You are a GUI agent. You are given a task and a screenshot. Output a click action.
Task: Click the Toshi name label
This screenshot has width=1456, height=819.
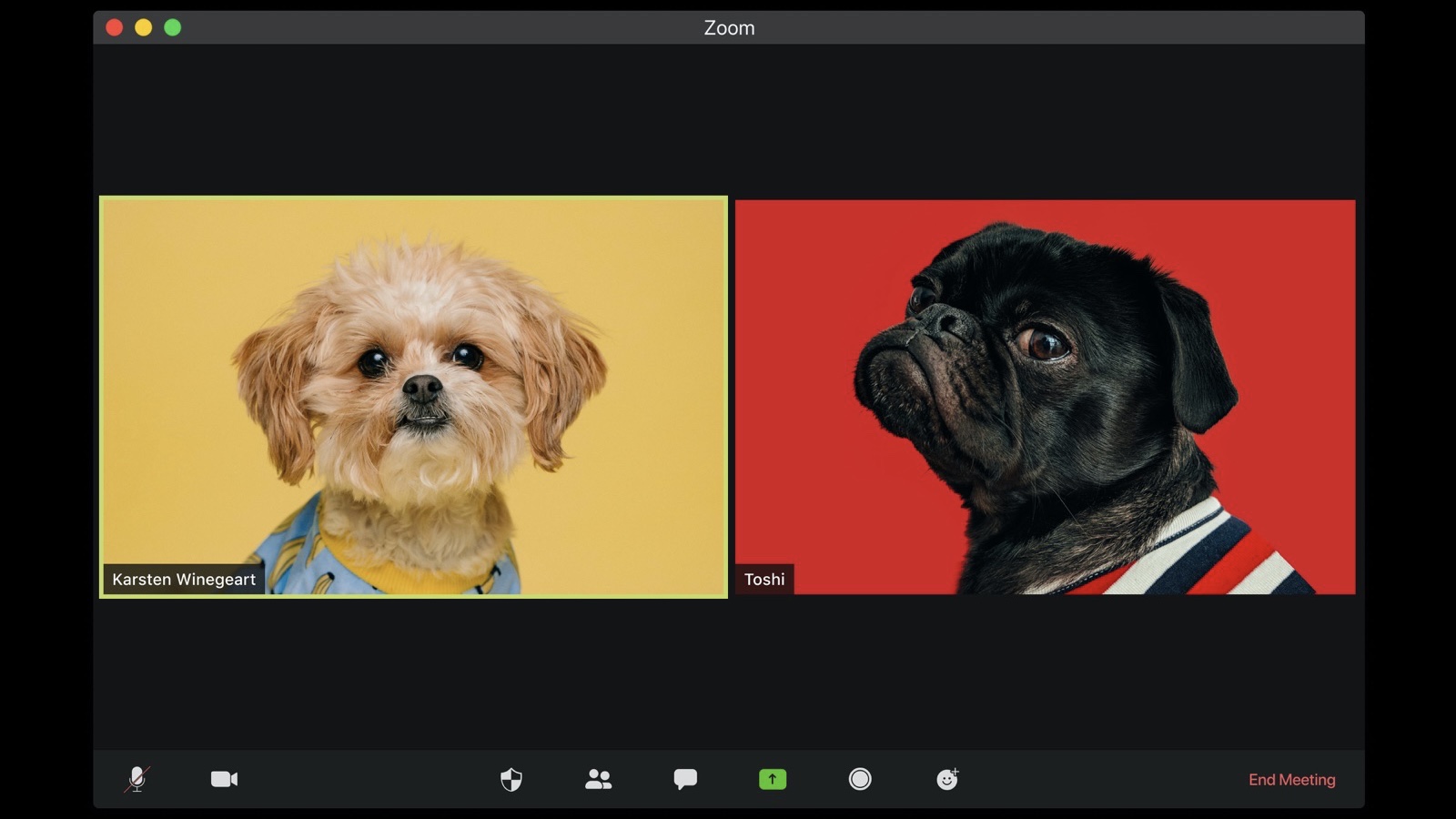pos(764,580)
